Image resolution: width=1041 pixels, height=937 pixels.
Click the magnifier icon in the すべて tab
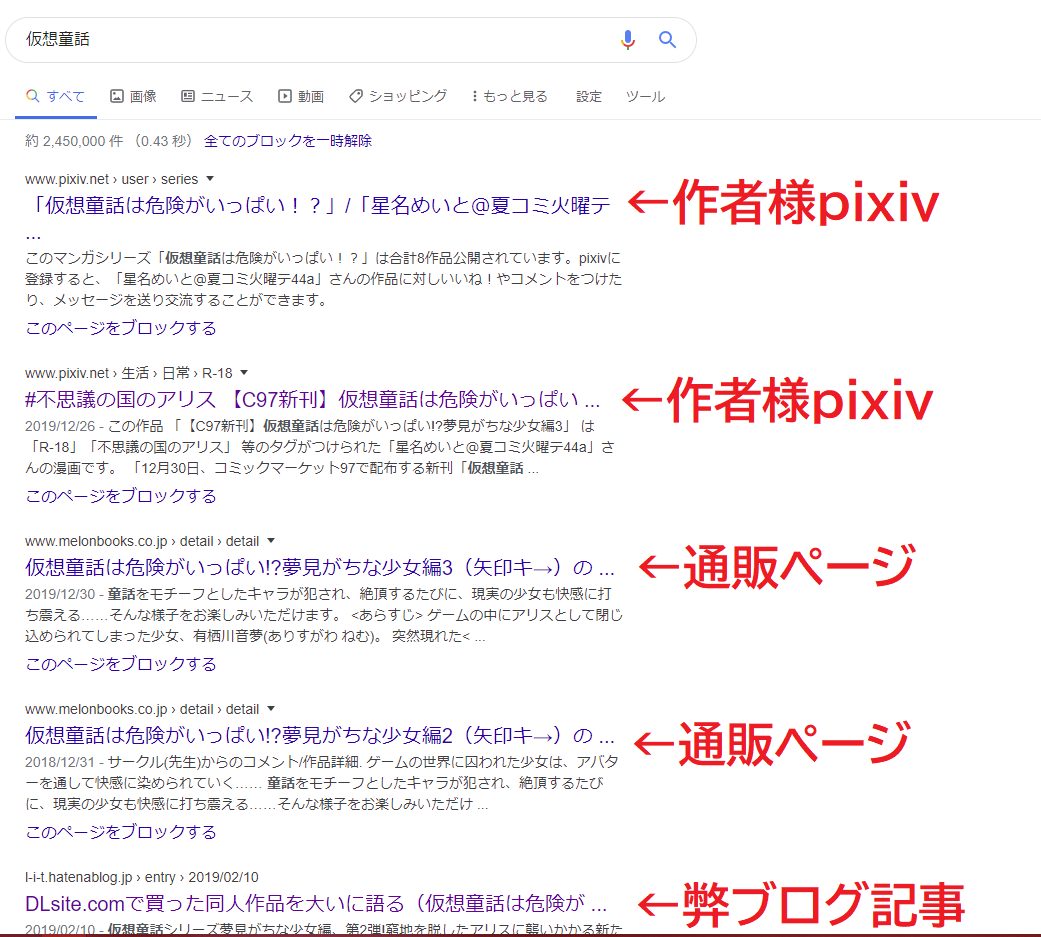[33, 96]
